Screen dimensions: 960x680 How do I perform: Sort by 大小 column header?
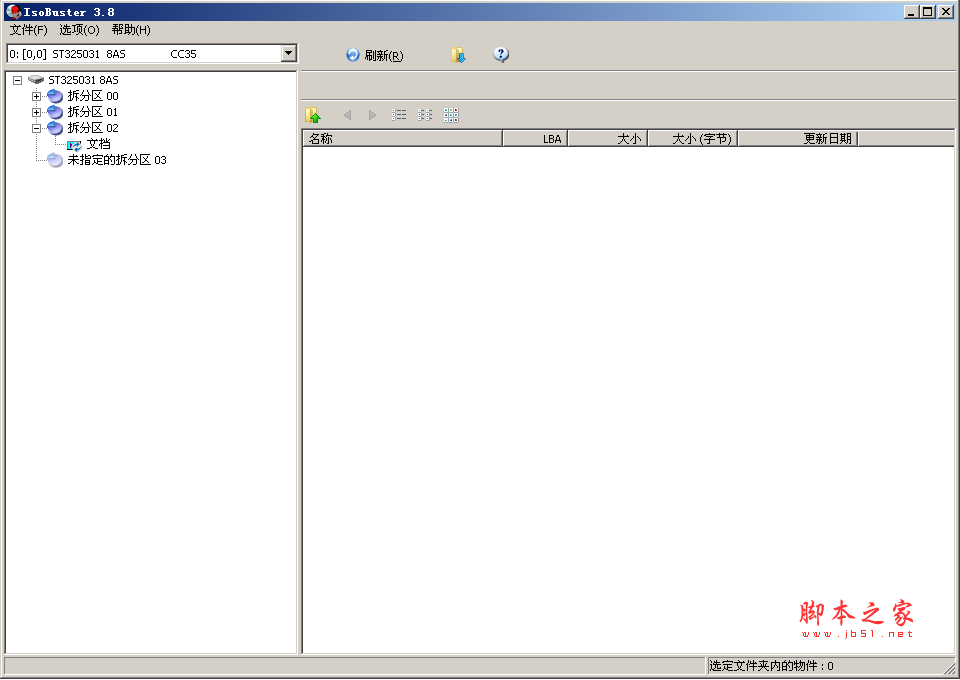(608, 139)
